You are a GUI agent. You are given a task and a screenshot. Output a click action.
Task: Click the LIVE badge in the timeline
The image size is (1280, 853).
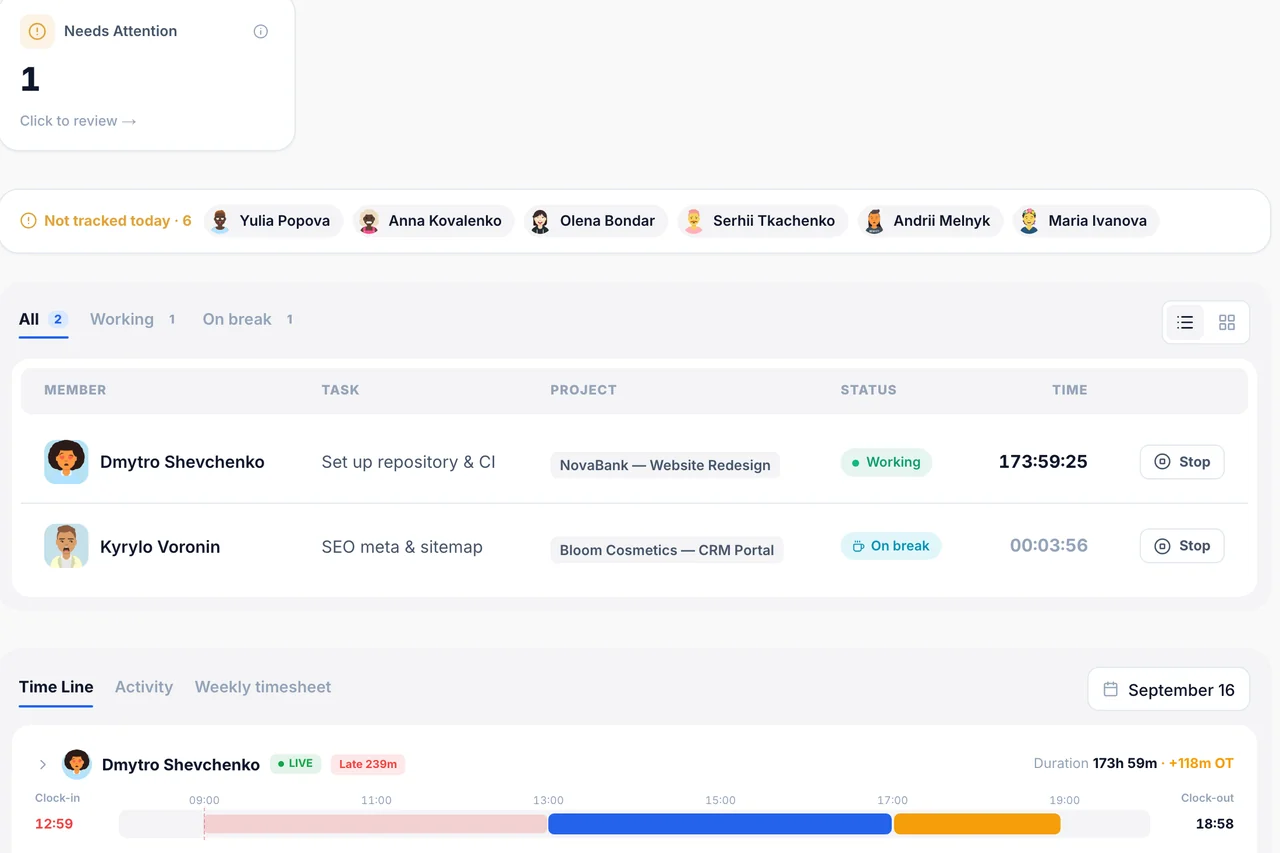coord(296,764)
